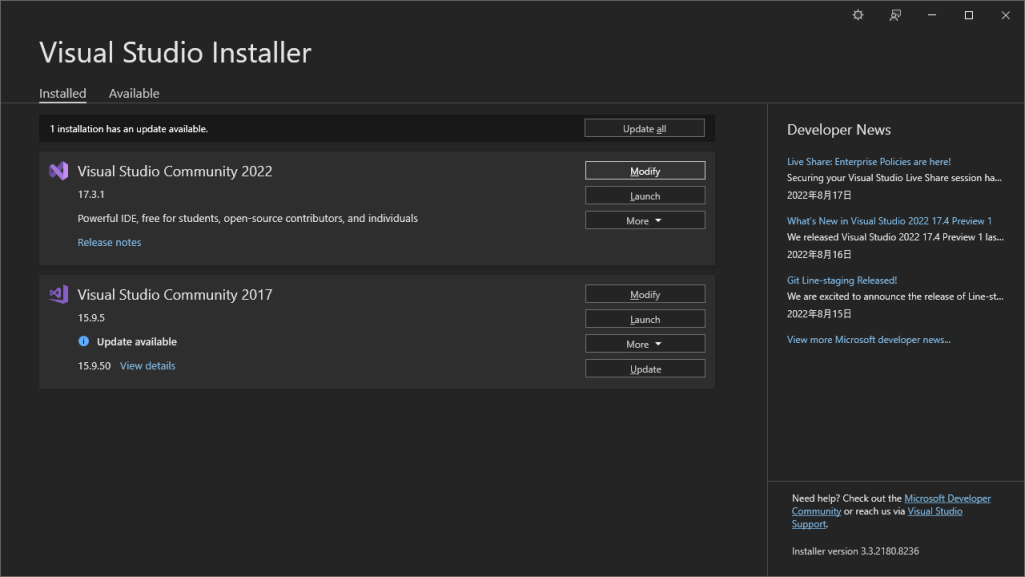
Task: Switch to the Available tab
Action: tap(134, 93)
